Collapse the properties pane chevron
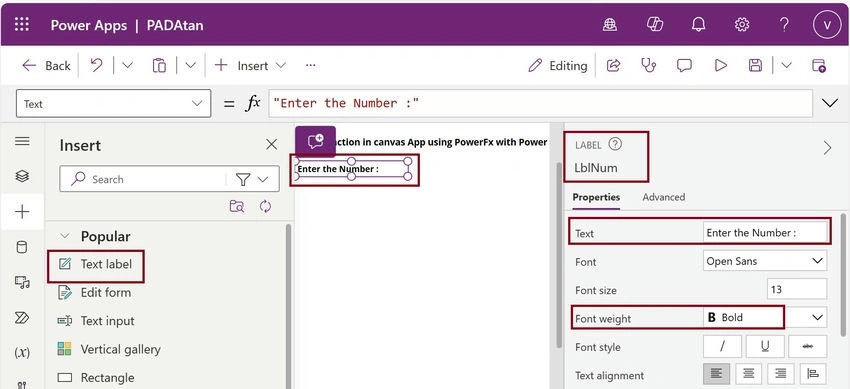This screenshot has height=389, width=850. tap(827, 148)
